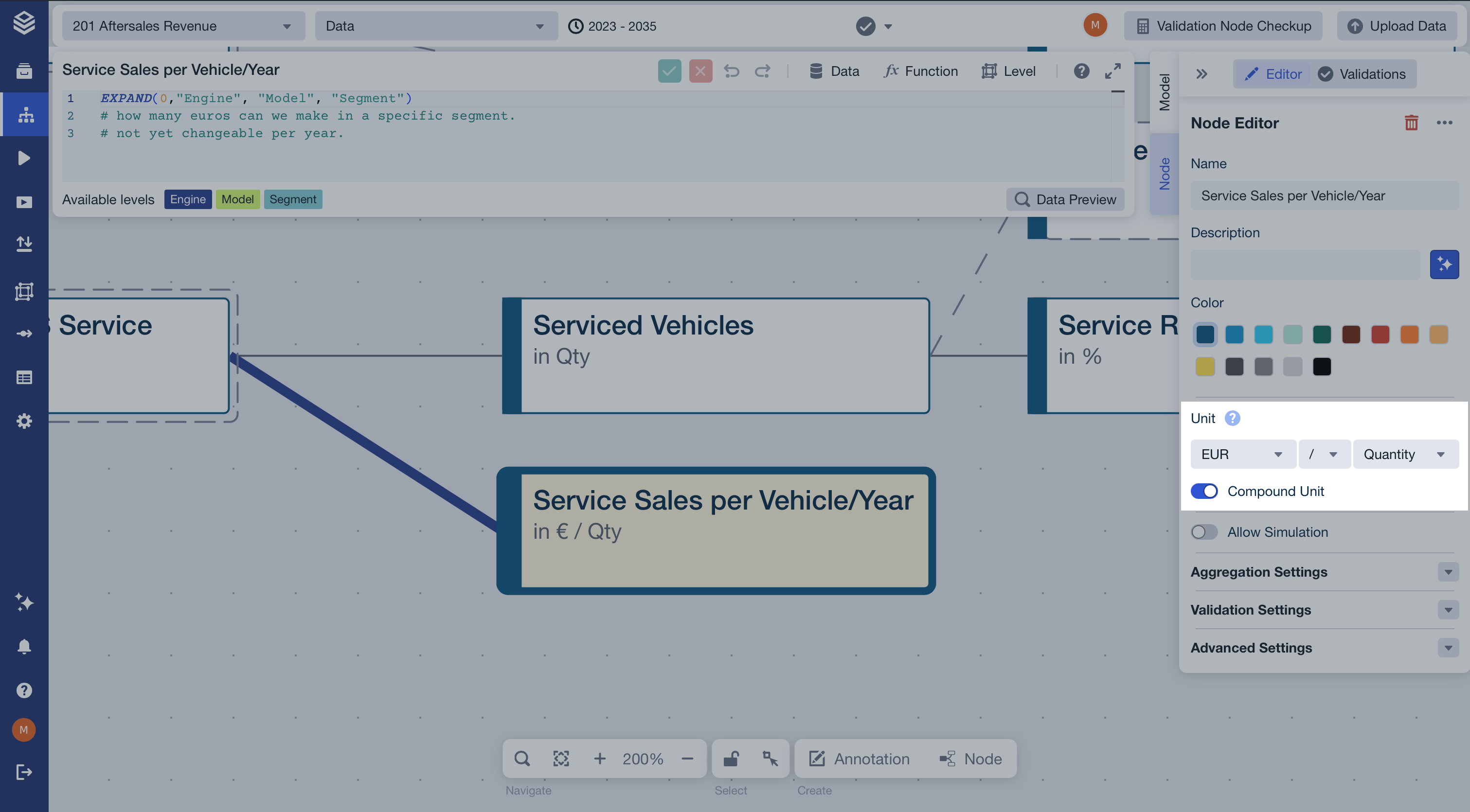Click the red X cancel formula icon

(700, 71)
